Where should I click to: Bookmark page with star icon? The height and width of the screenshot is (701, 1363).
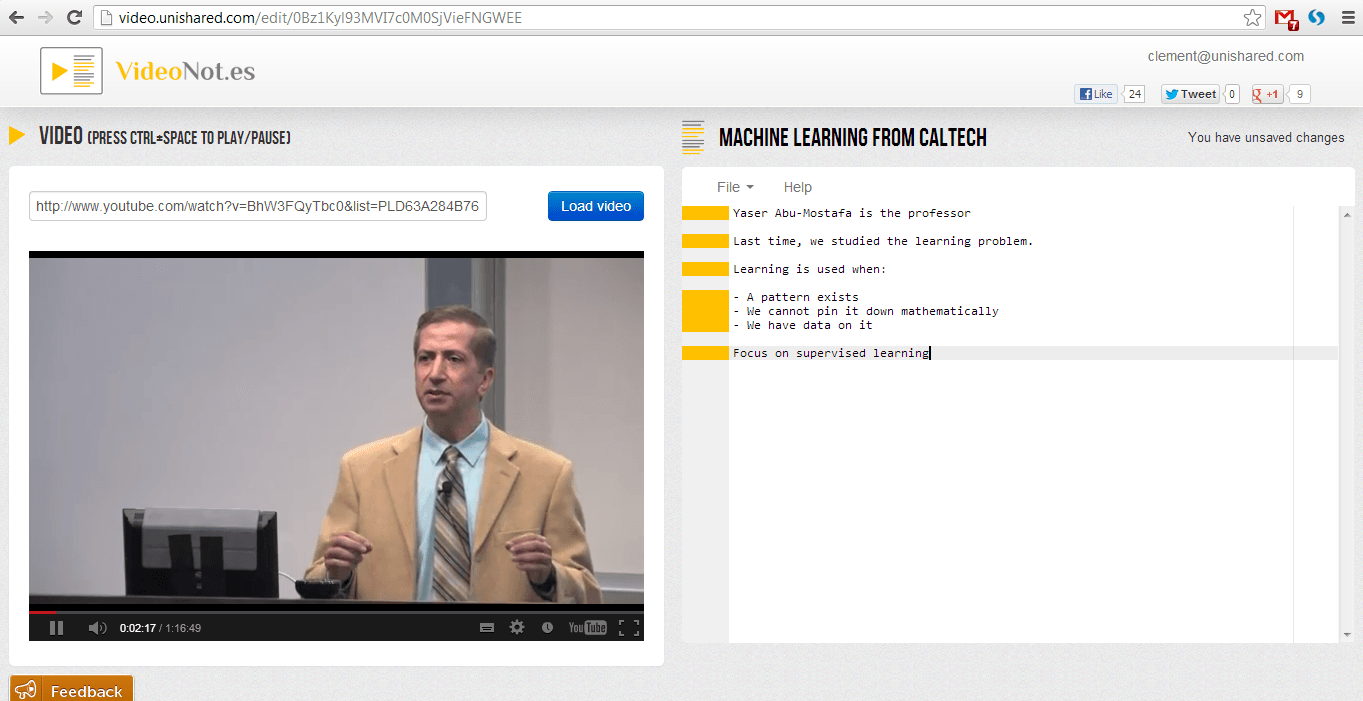(x=1252, y=18)
